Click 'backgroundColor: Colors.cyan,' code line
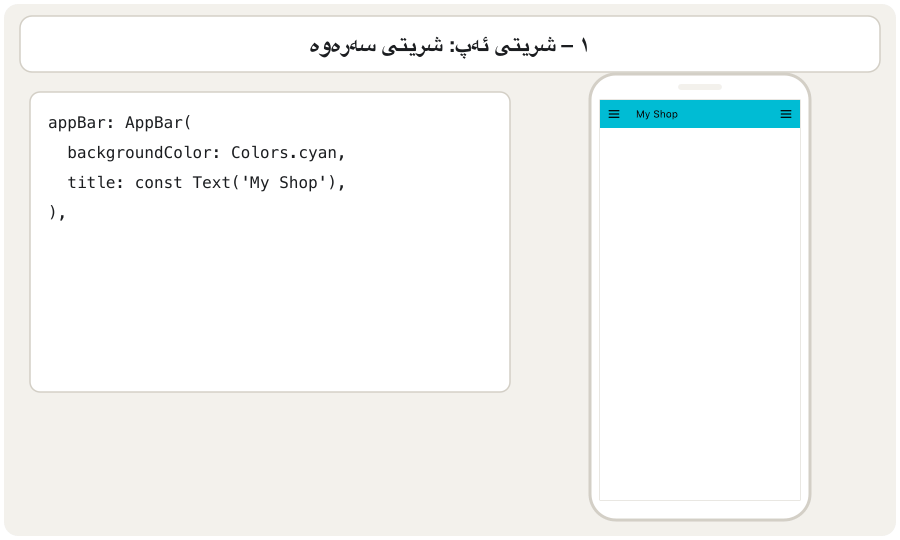 tap(206, 153)
